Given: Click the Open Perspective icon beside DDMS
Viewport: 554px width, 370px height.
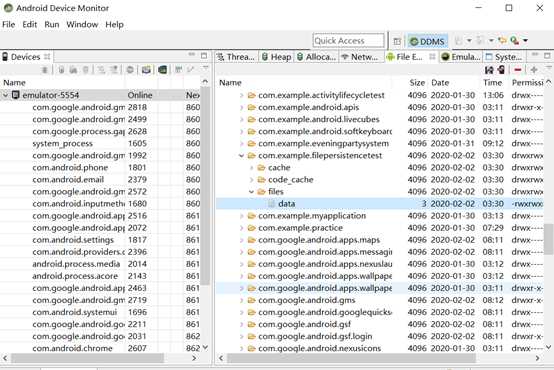Looking at the screenshot, I should click(397, 41).
